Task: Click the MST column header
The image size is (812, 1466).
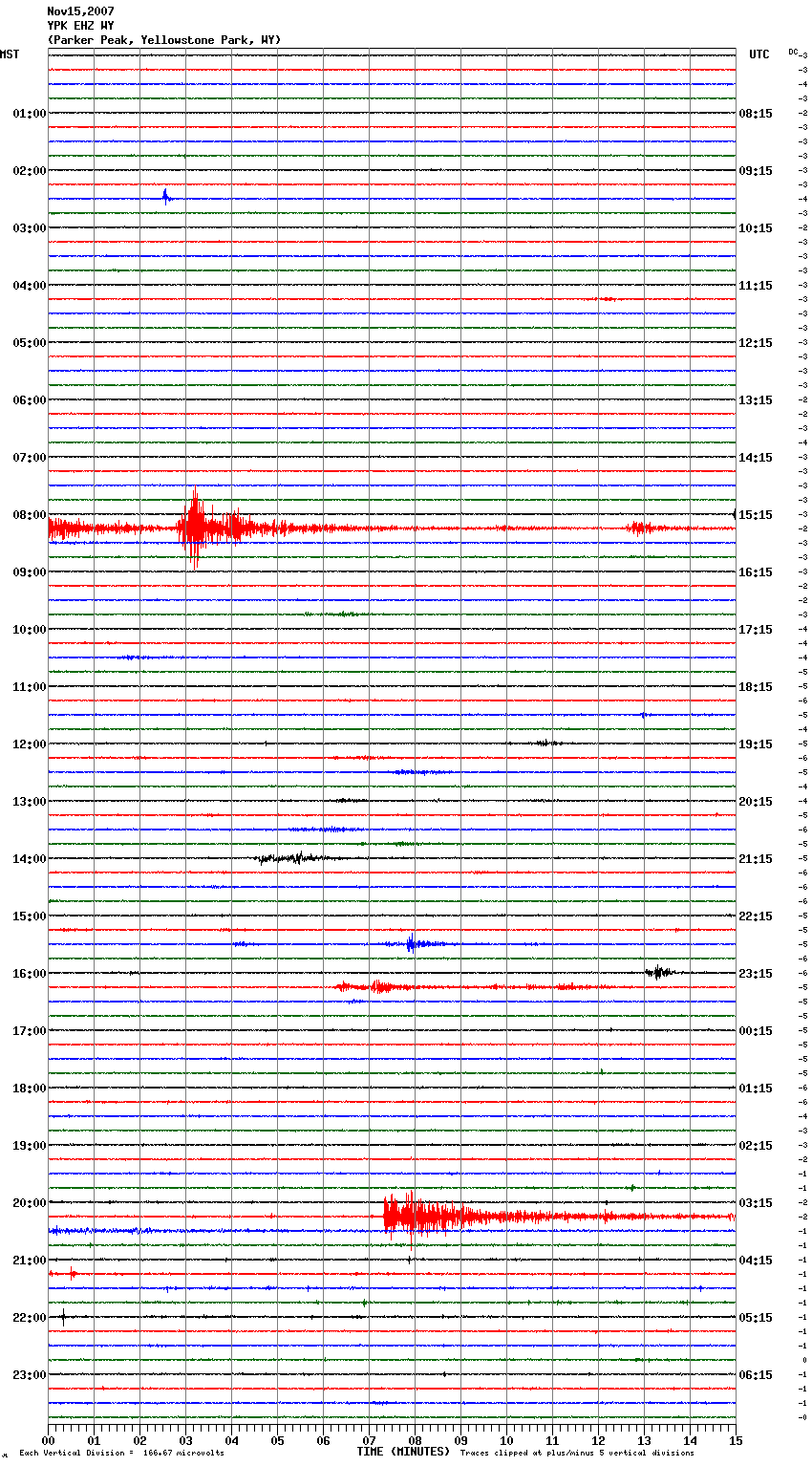Action: (10, 54)
